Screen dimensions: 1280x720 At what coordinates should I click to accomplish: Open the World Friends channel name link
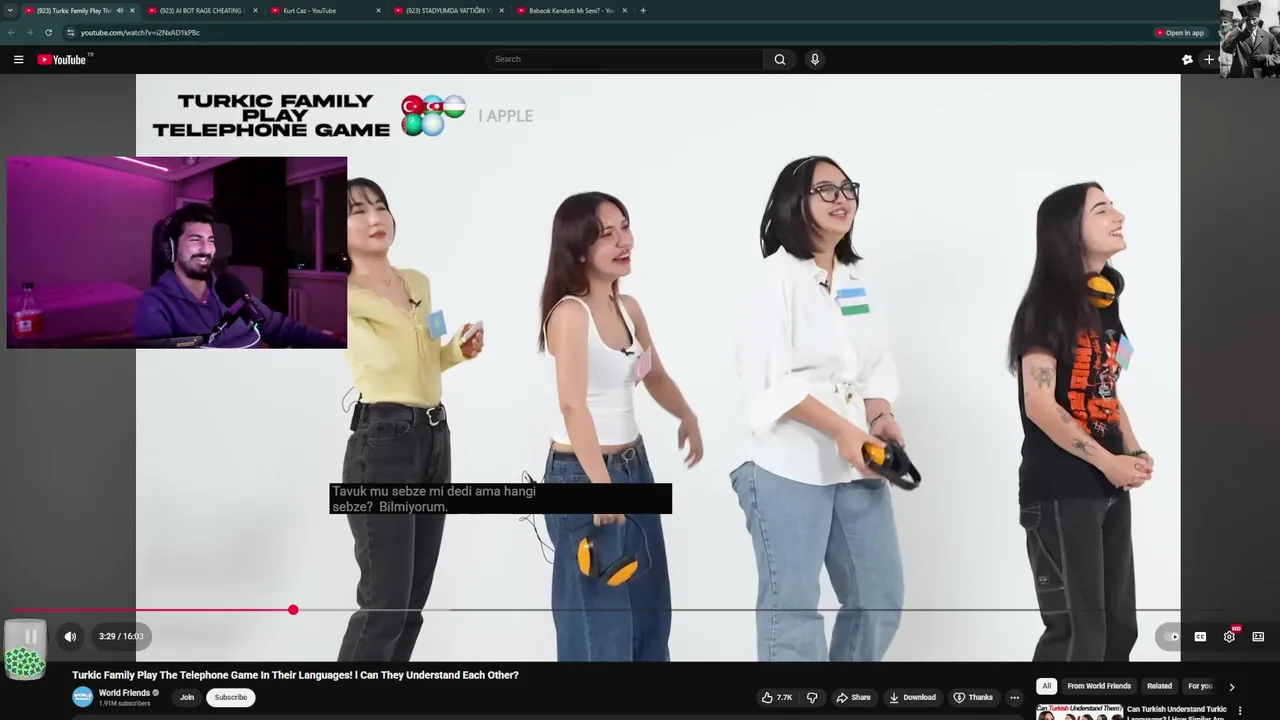click(124, 692)
